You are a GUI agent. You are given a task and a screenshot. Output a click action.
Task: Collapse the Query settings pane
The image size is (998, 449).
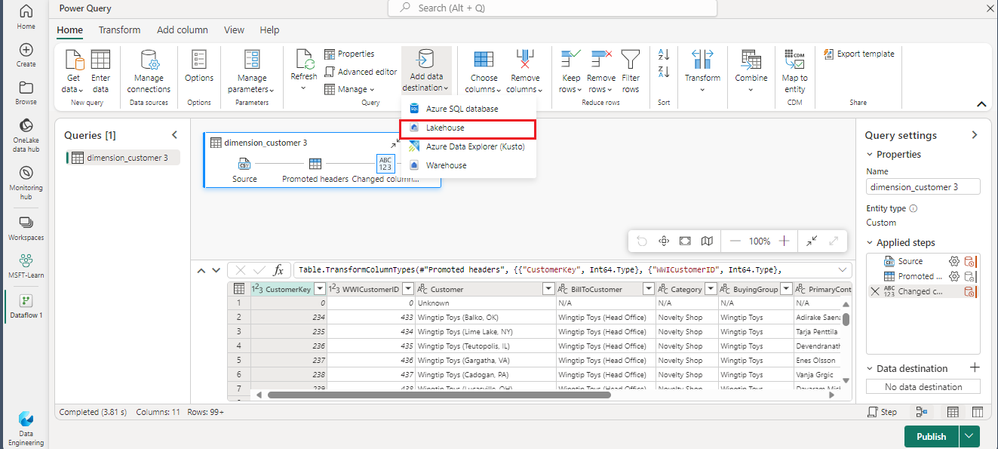[974, 135]
